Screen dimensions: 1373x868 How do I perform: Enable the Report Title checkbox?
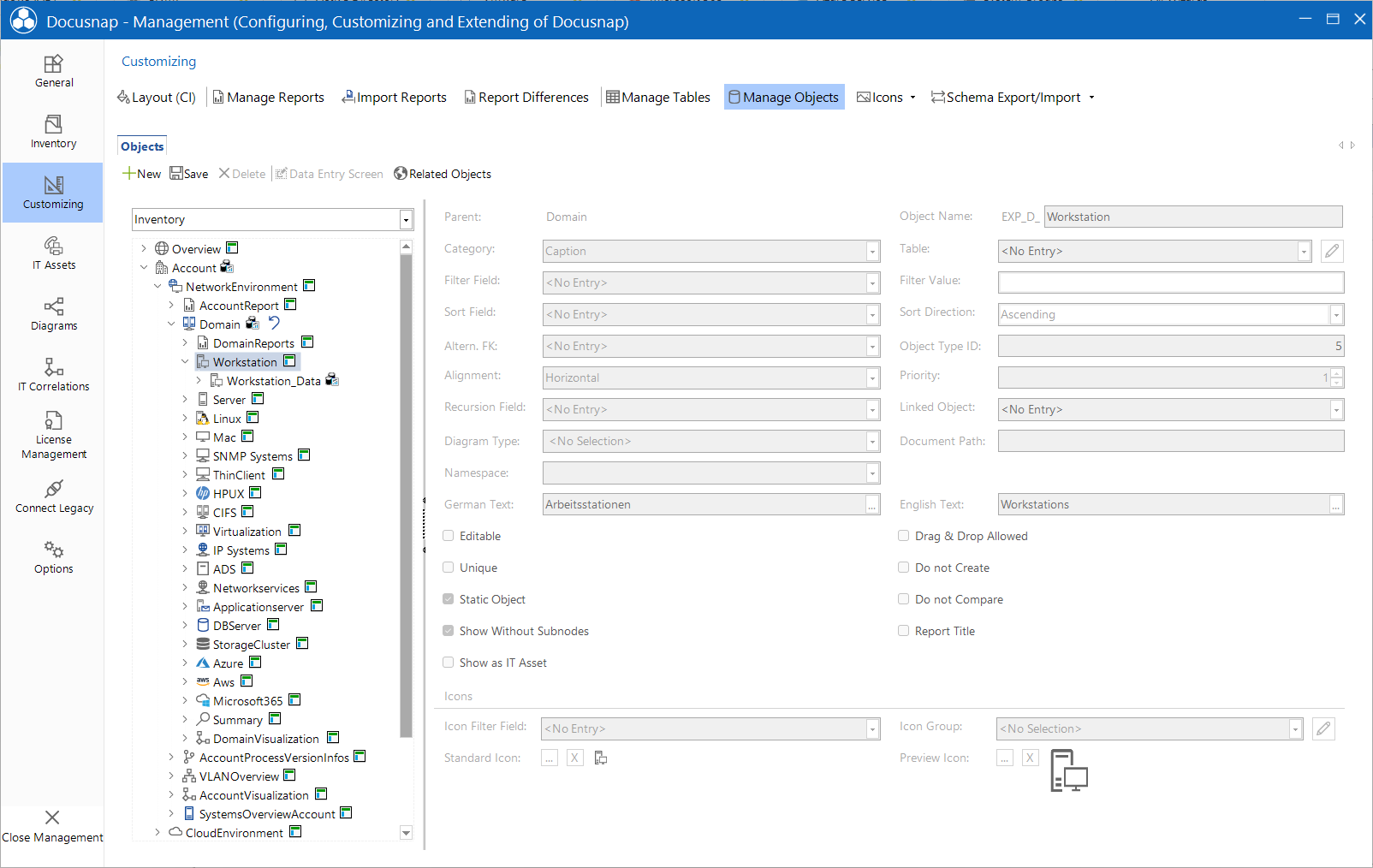tap(903, 631)
